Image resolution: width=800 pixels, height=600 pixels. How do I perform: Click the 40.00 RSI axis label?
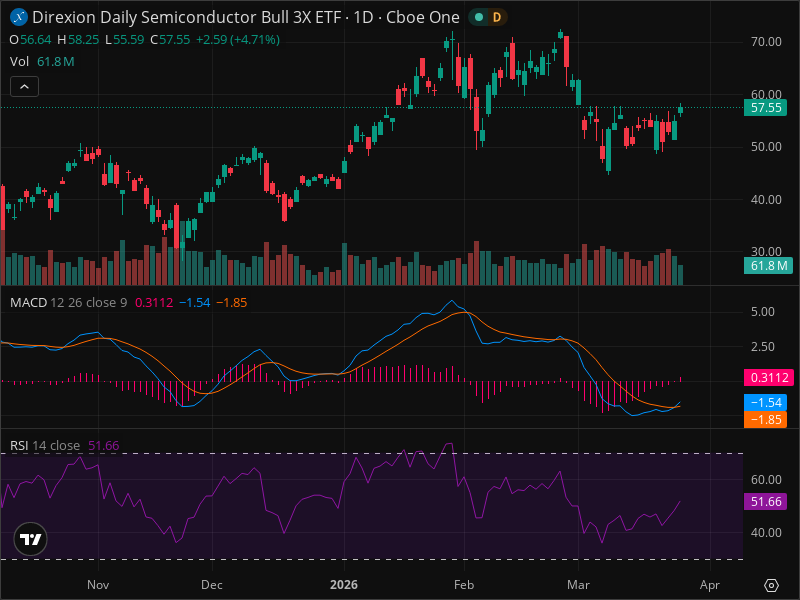click(x=766, y=533)
